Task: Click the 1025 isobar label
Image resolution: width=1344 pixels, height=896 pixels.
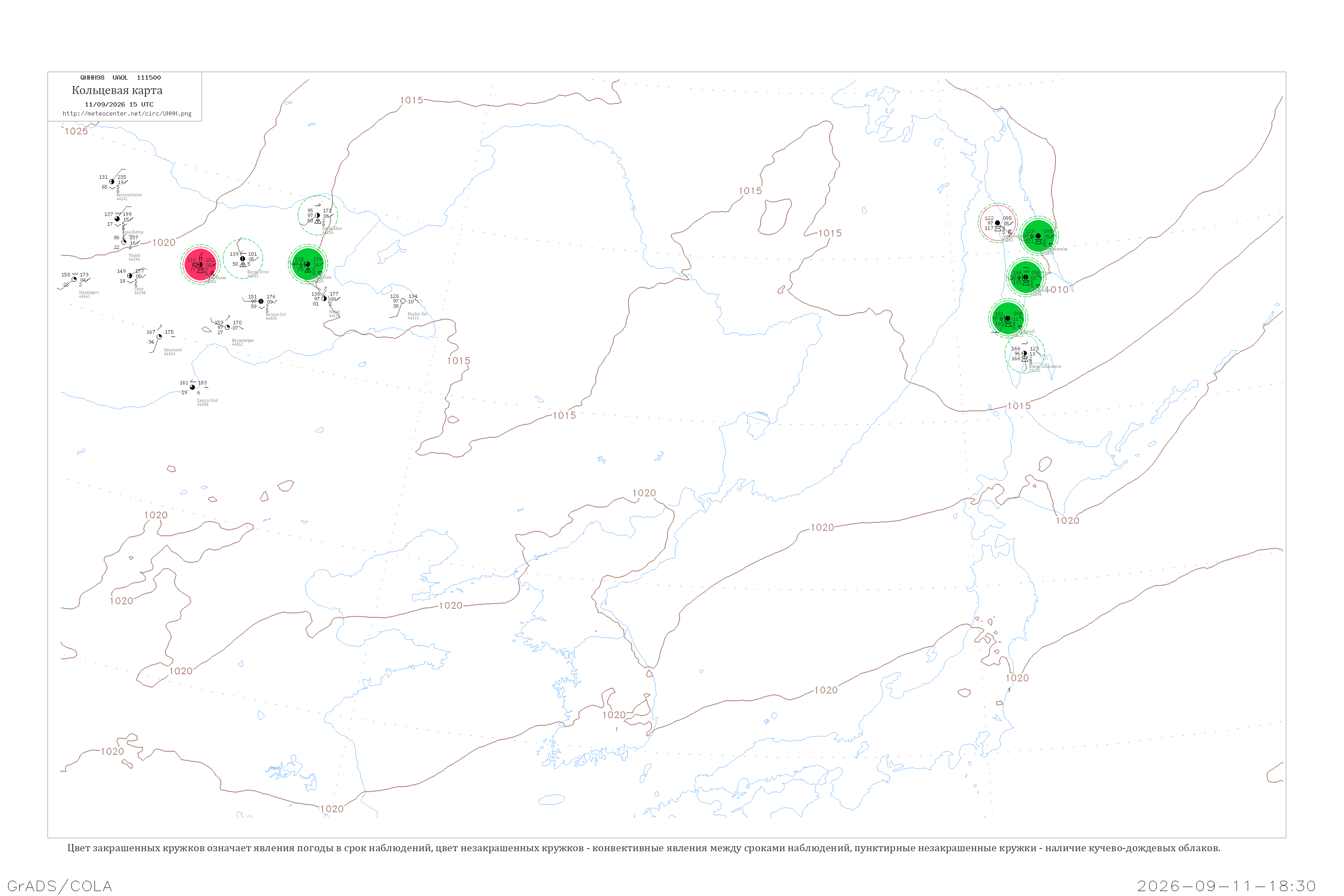Action: [76, 131]
